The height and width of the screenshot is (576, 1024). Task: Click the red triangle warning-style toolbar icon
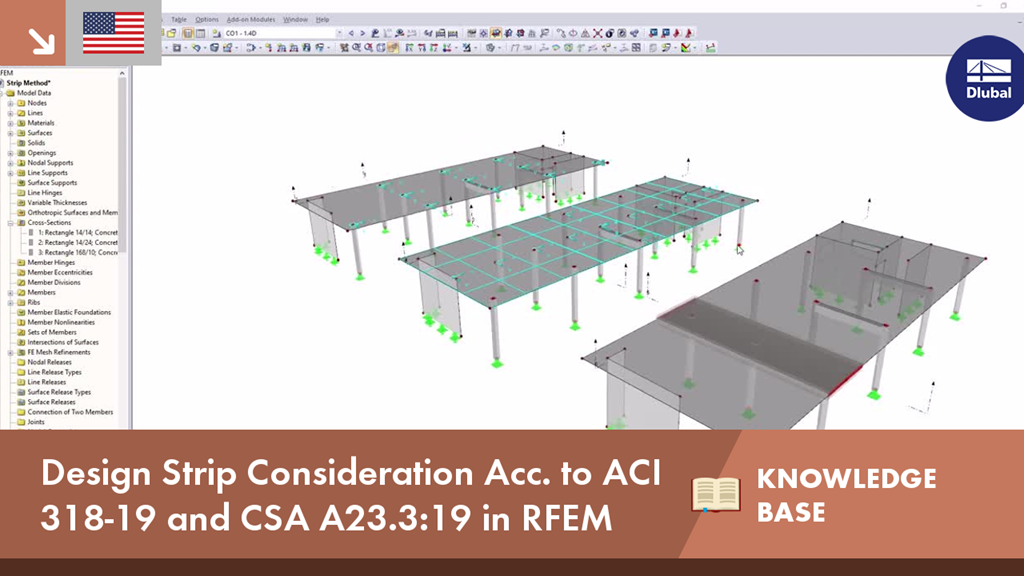(585, 33)
